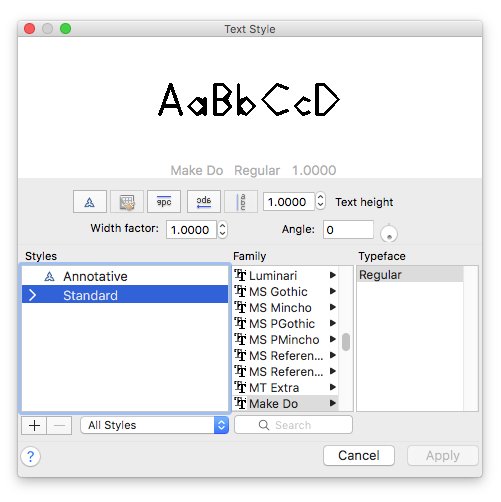
Task: Choose the MT Extra font family
Action: 285,388
